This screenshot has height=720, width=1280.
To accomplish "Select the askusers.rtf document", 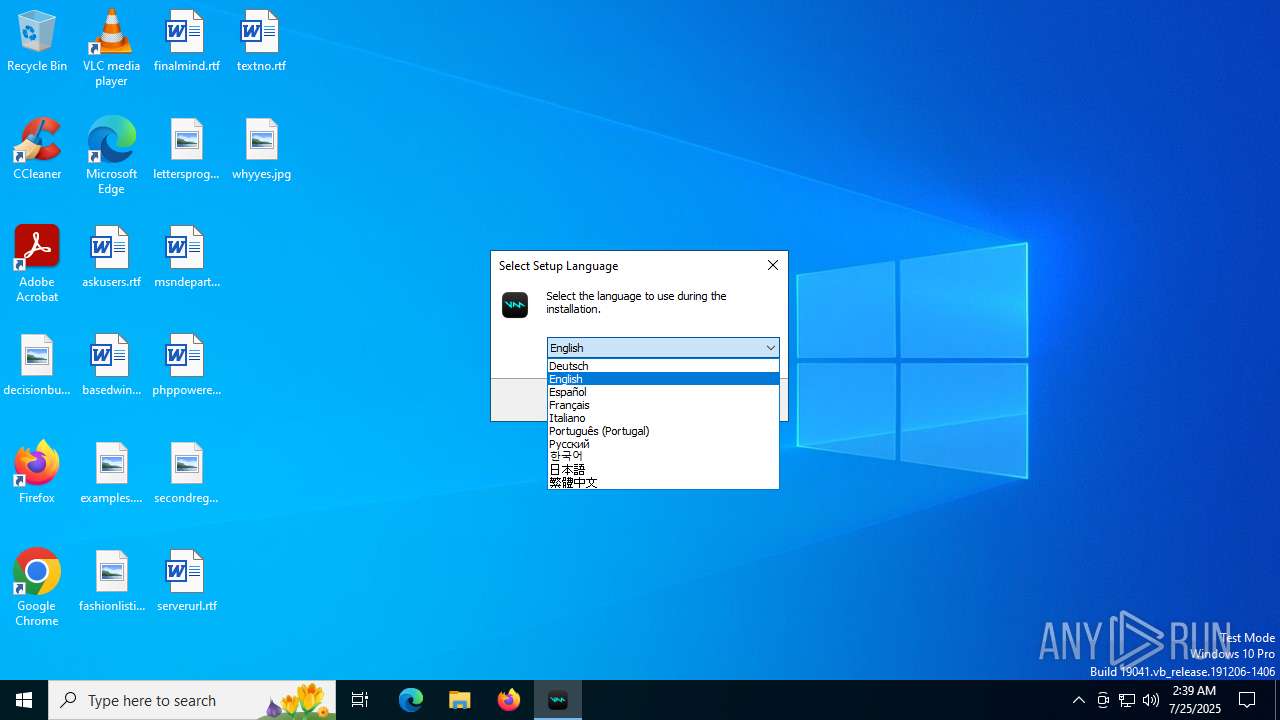I will click(x=111, y=258).
